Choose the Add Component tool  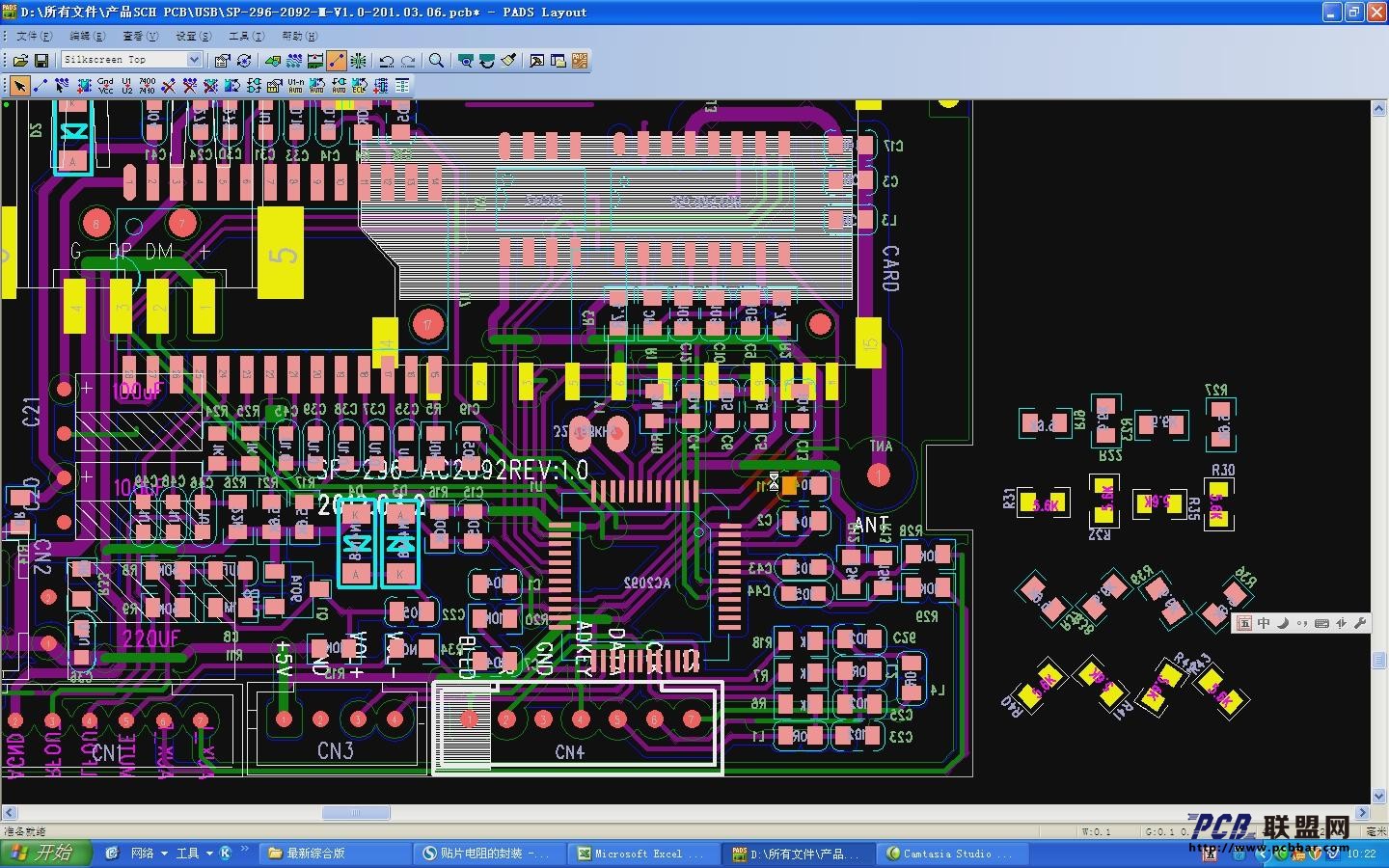point(84,86)
